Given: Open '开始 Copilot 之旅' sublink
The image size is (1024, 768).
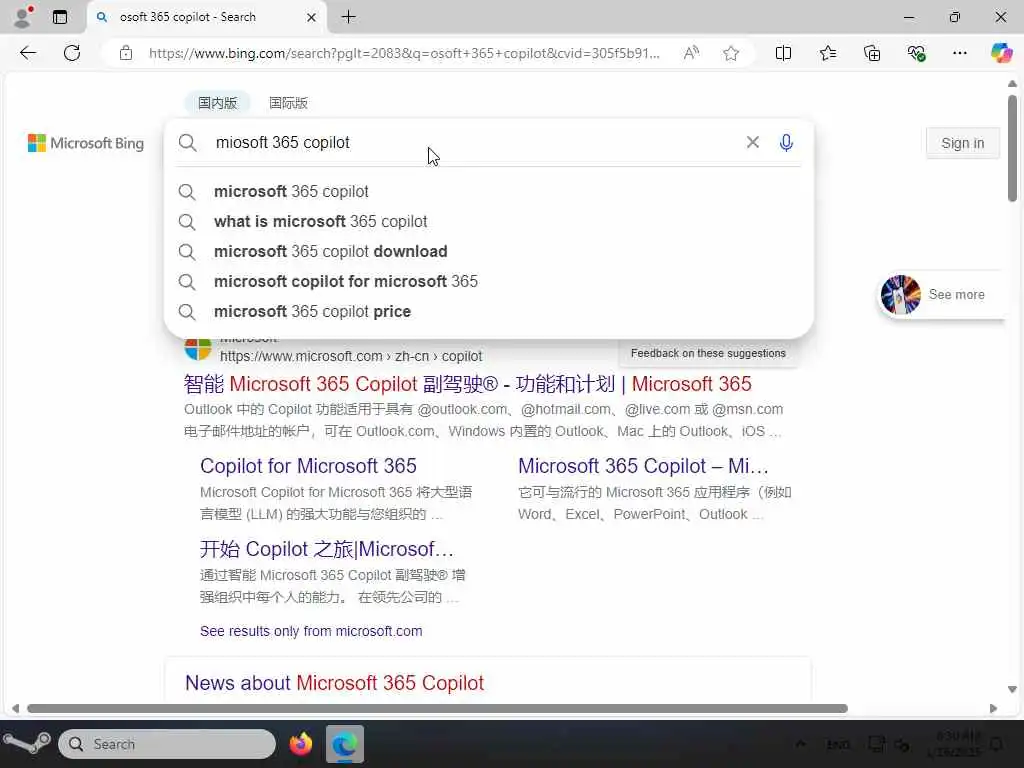Looking at the screenshot, I should 327,549.
